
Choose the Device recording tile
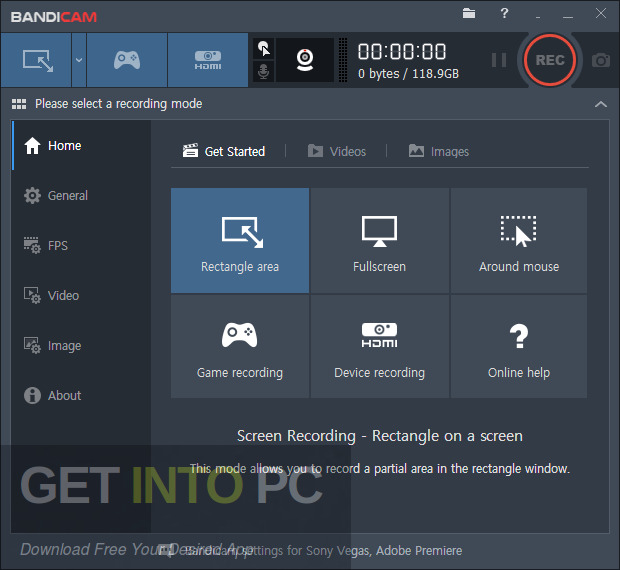380,346
